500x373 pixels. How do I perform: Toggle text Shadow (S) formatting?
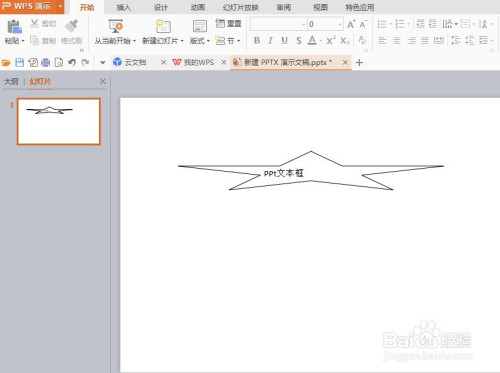[x=299, y=41]
